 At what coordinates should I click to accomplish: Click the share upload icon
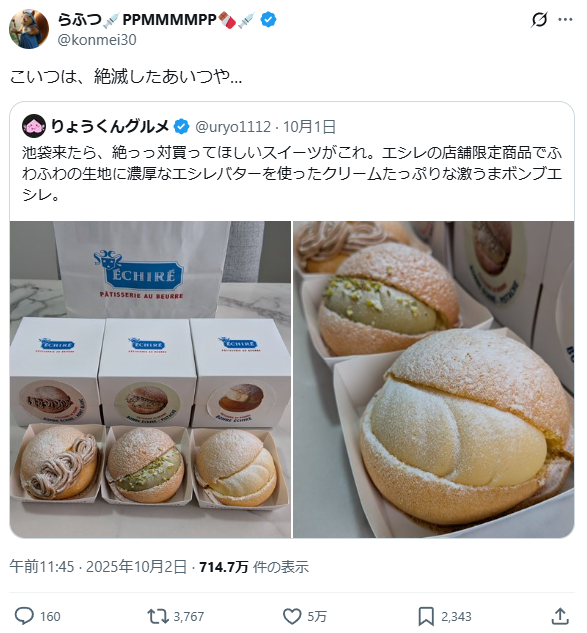pyautogui.click(x=560, y=616)
